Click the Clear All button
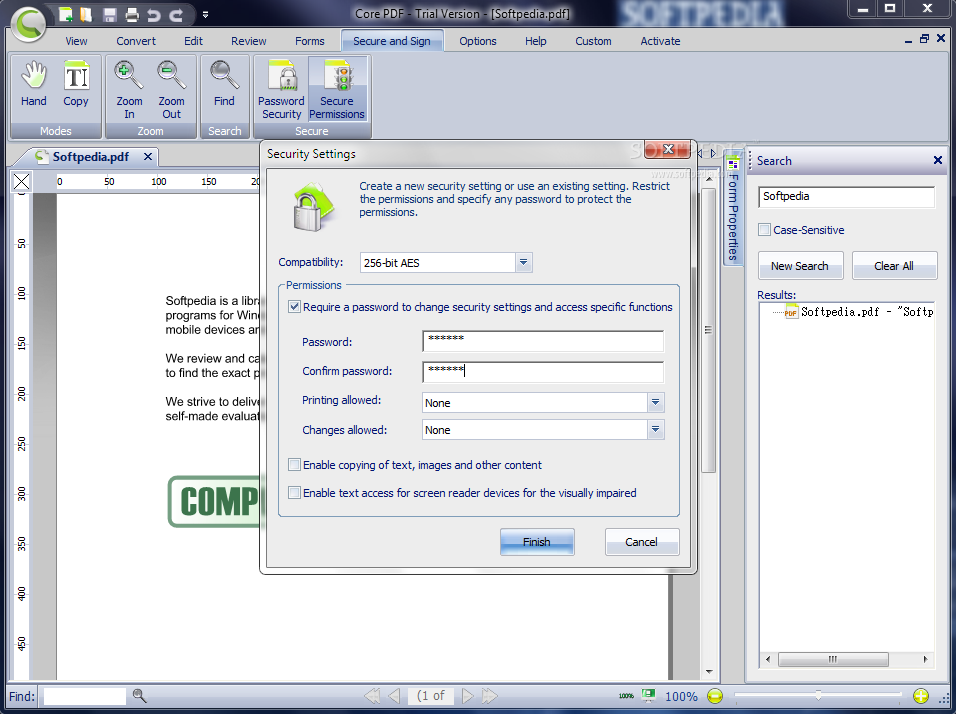 tap(894, 266)
